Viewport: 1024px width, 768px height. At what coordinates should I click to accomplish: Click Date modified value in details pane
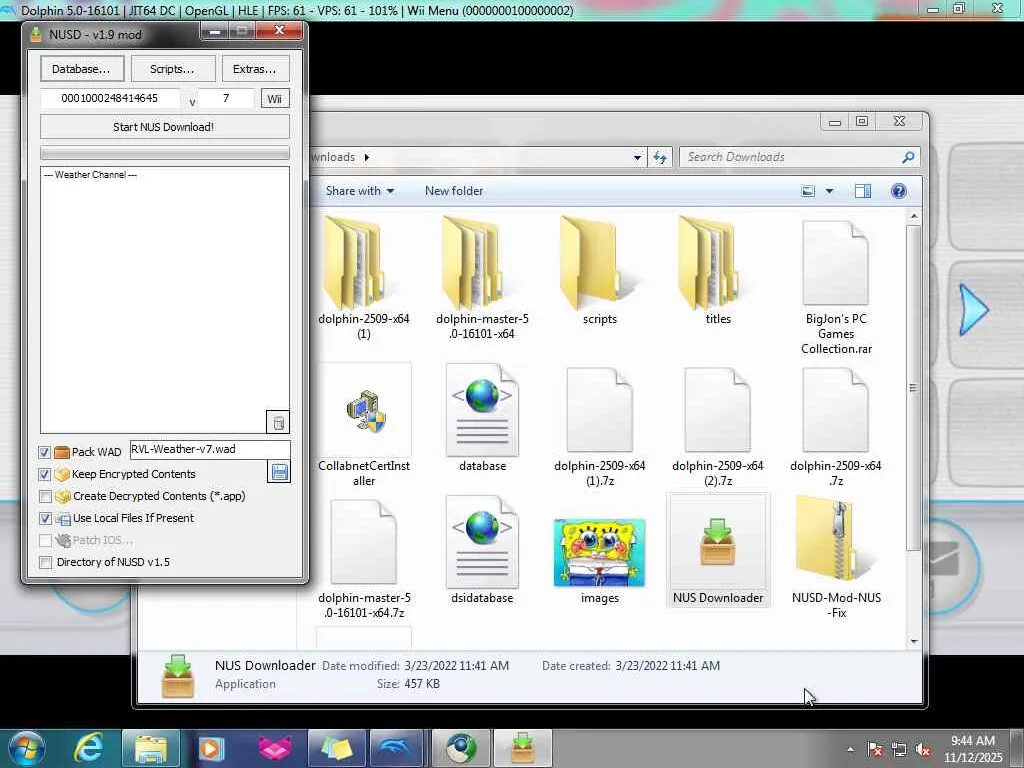tap(456, 666)
